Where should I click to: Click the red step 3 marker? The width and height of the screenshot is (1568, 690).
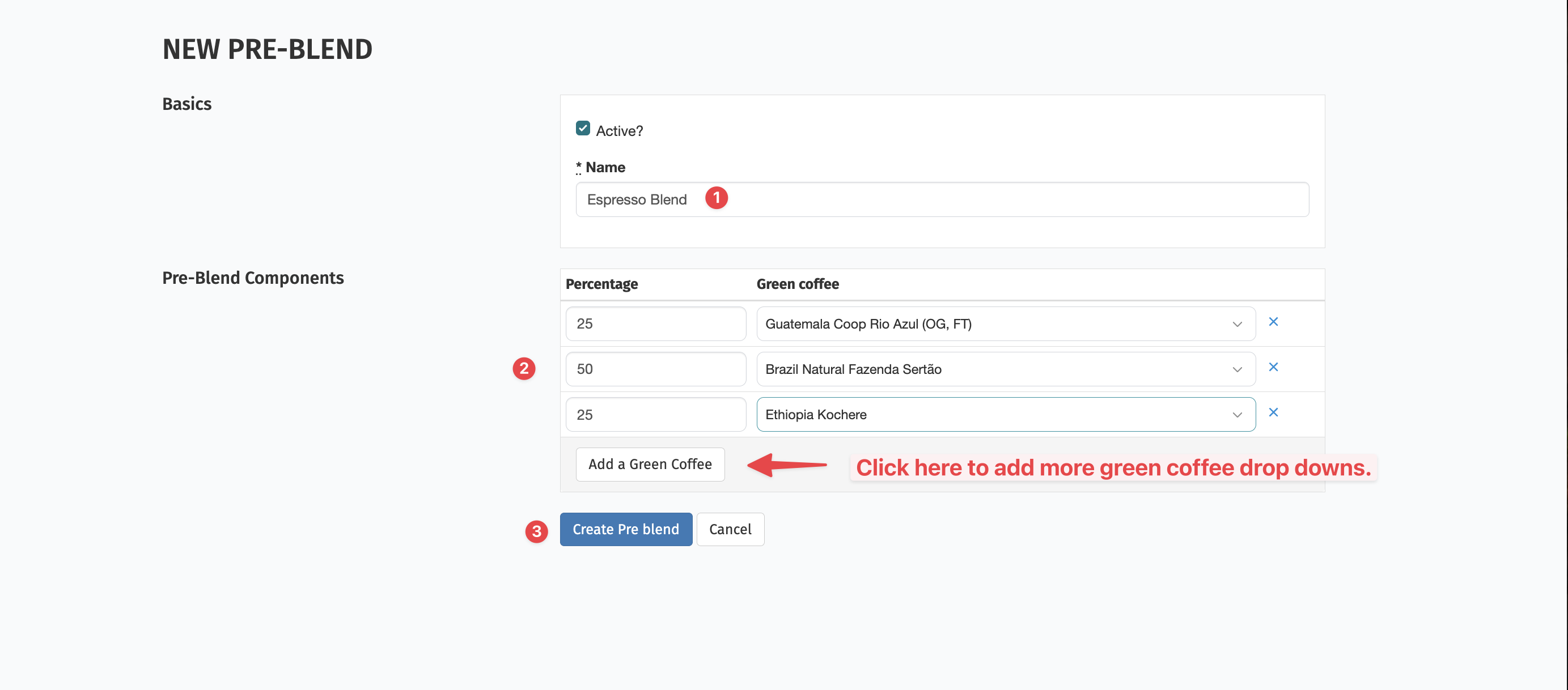[536, 531]
